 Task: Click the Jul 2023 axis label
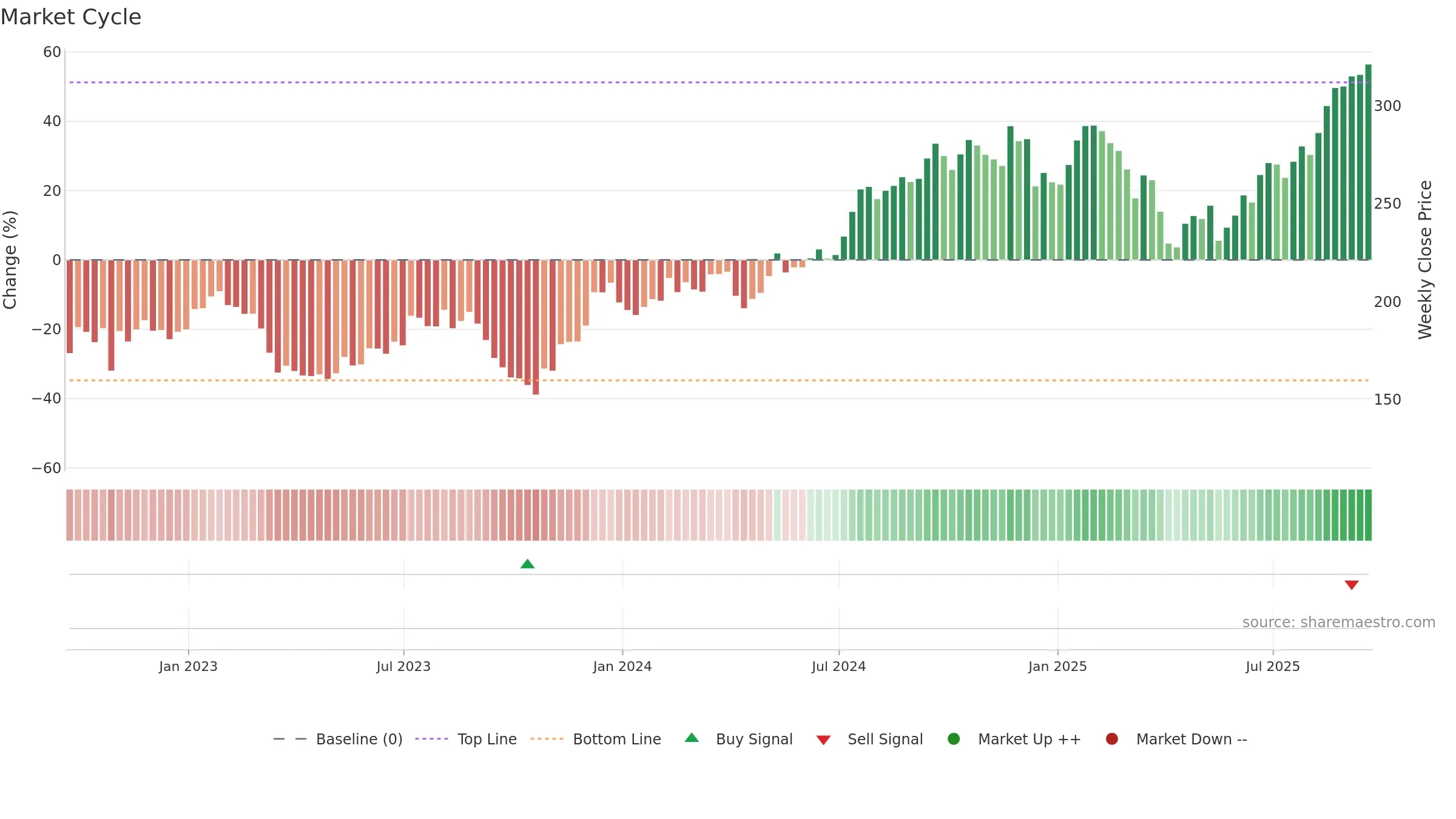click(403, 666)
